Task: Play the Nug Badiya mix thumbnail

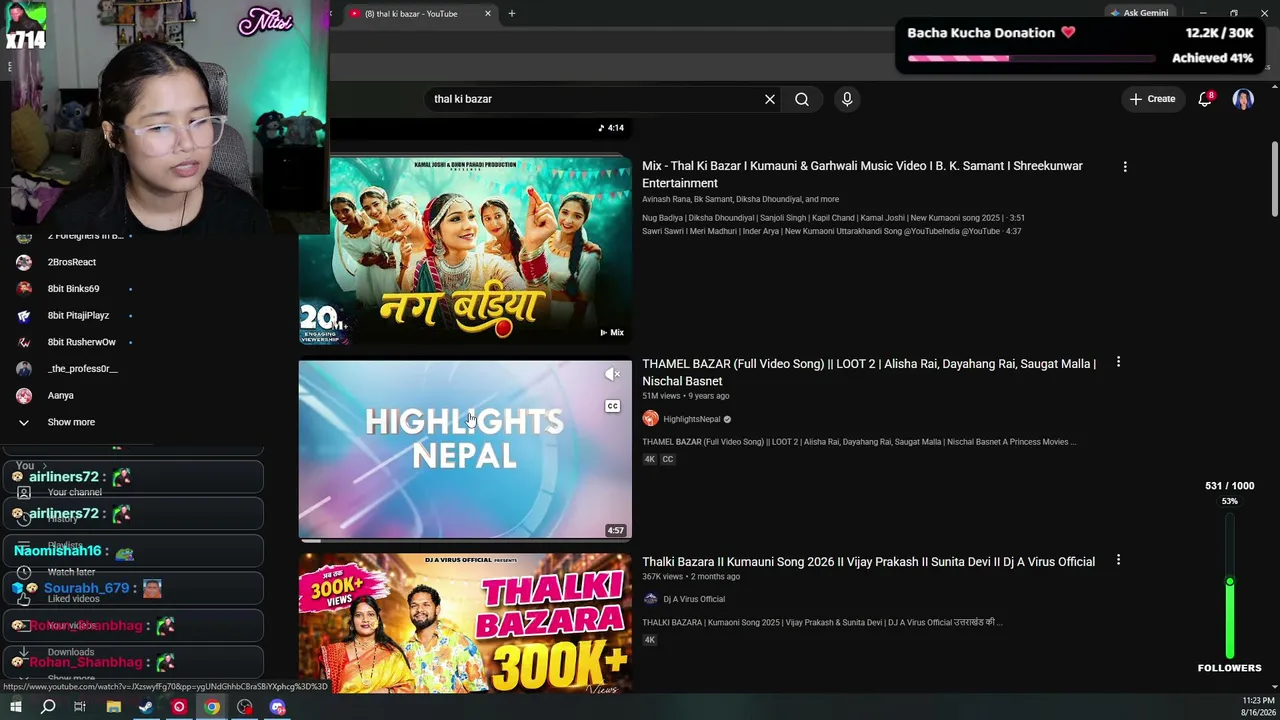Action: [x=465, y=251]
